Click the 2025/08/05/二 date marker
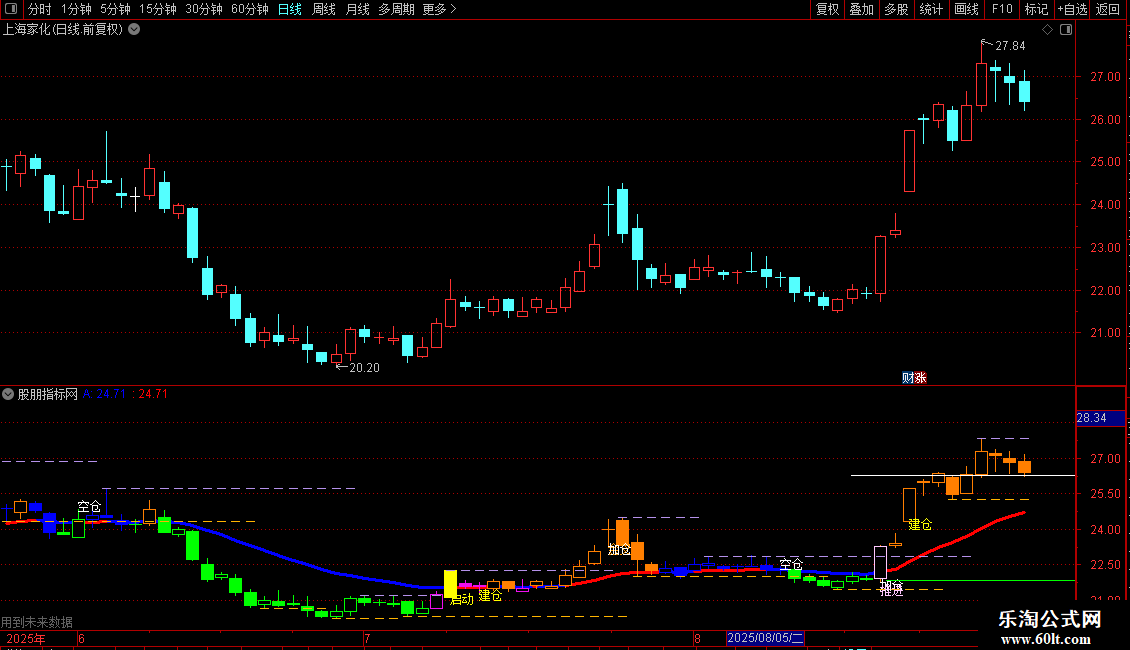This screenshot has width=1130, height=650. pos(765,638)
